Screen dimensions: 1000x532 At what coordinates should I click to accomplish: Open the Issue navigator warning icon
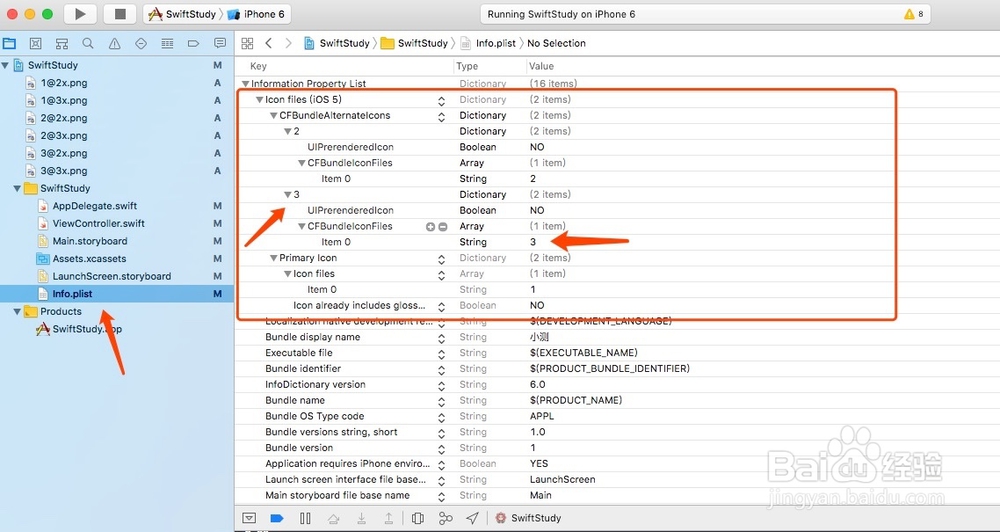pos(115,43)
